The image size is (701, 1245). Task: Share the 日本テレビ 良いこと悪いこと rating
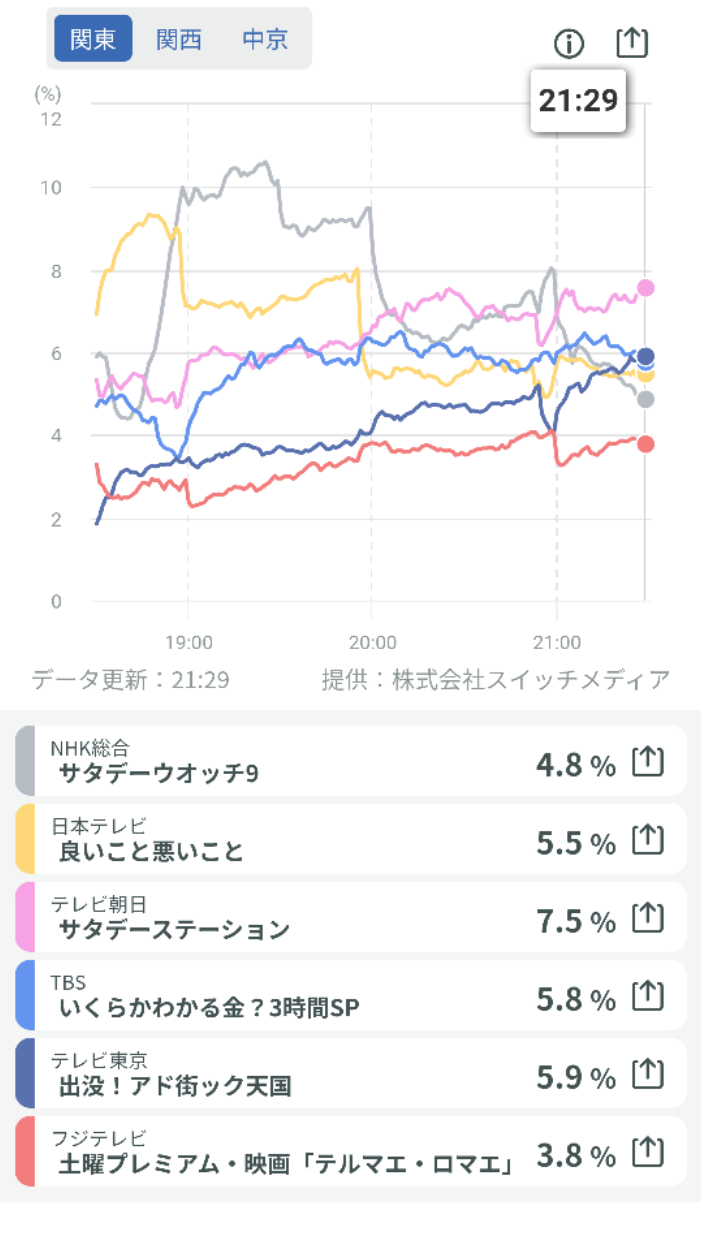pyautogui.click(x=648, y=840)
